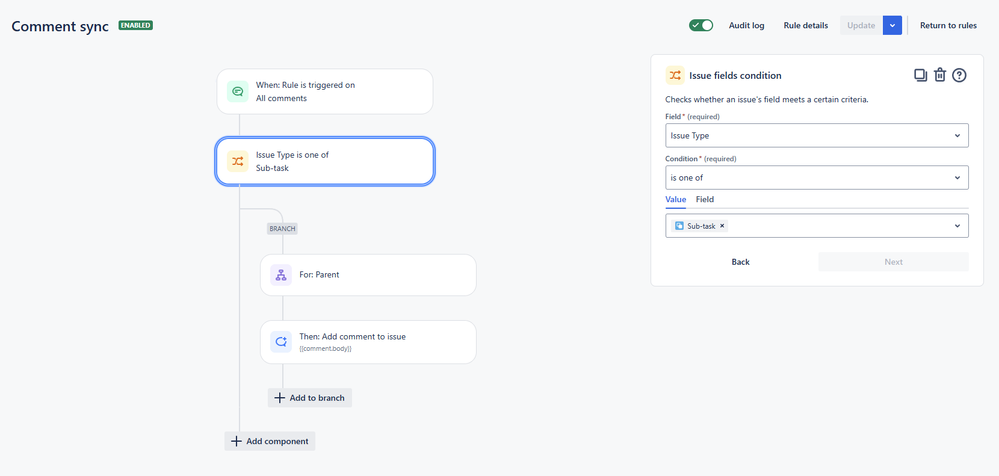Switch to the Field tab
Image resolution: width=999 pixels, height=476 pixels.
705,200
